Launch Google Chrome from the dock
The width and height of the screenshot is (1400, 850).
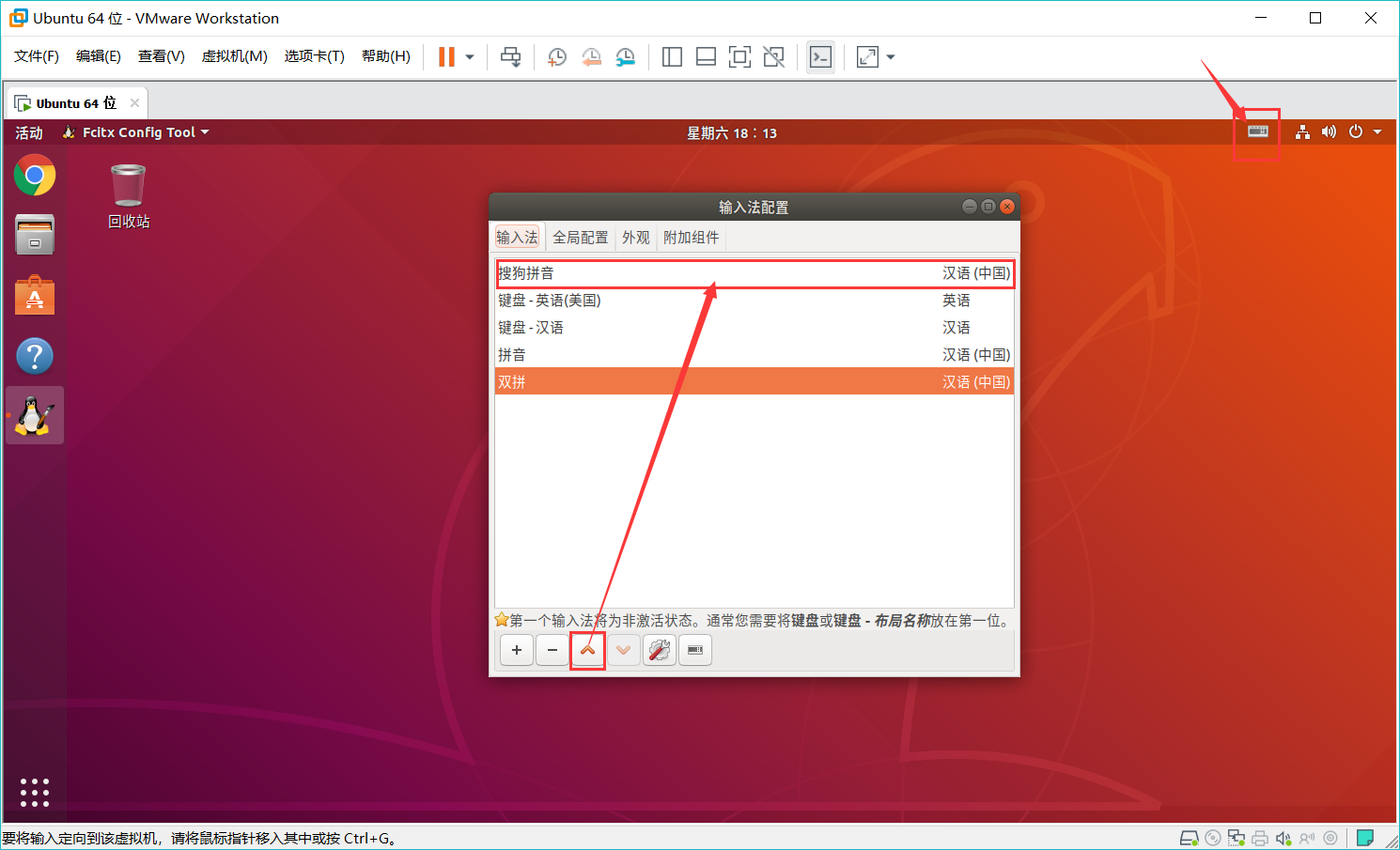click(35, 176)
